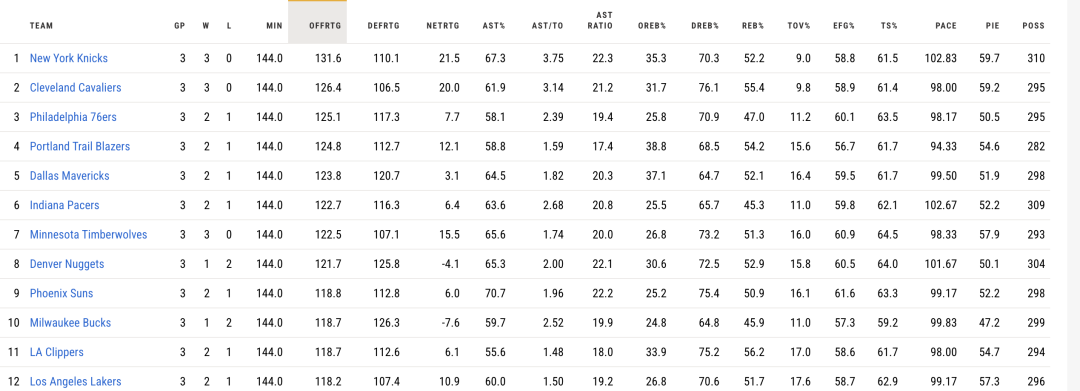This screenshot has width=1080, height=391.
Task: Open the New York Knicks team link
Action: coord(69,59)
